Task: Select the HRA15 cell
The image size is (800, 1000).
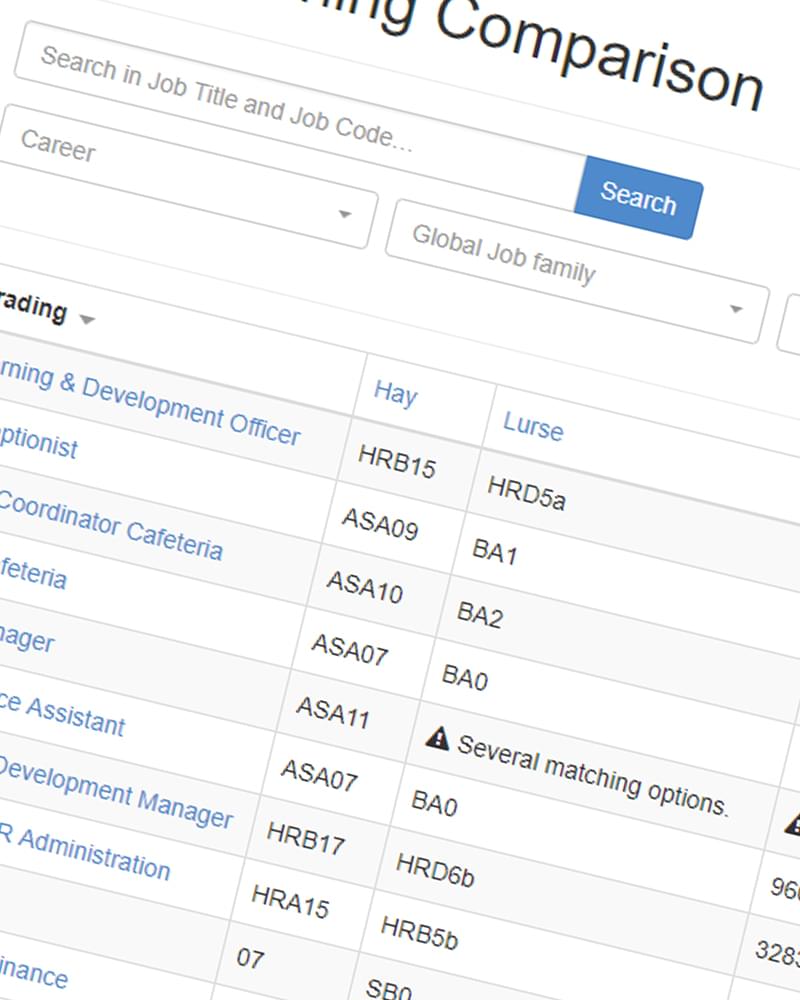Action: (x=290, y=901)
